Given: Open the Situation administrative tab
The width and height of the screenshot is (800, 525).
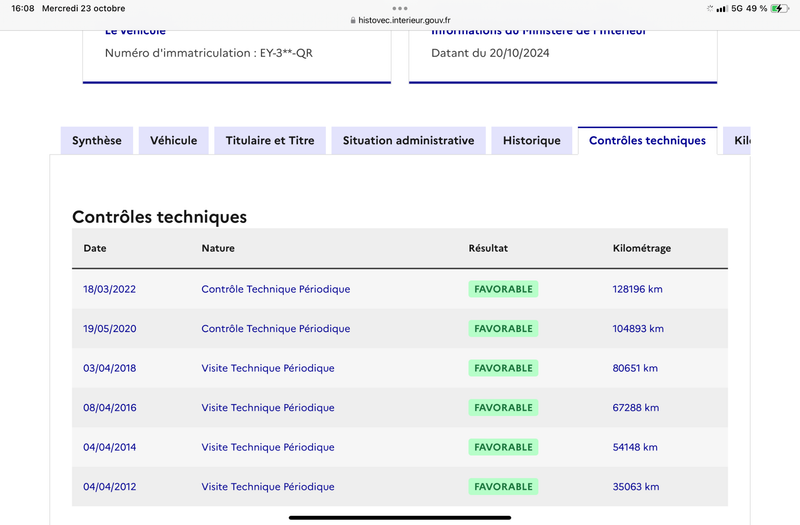Looking at the screenshot, I should [x=408, y=140].
